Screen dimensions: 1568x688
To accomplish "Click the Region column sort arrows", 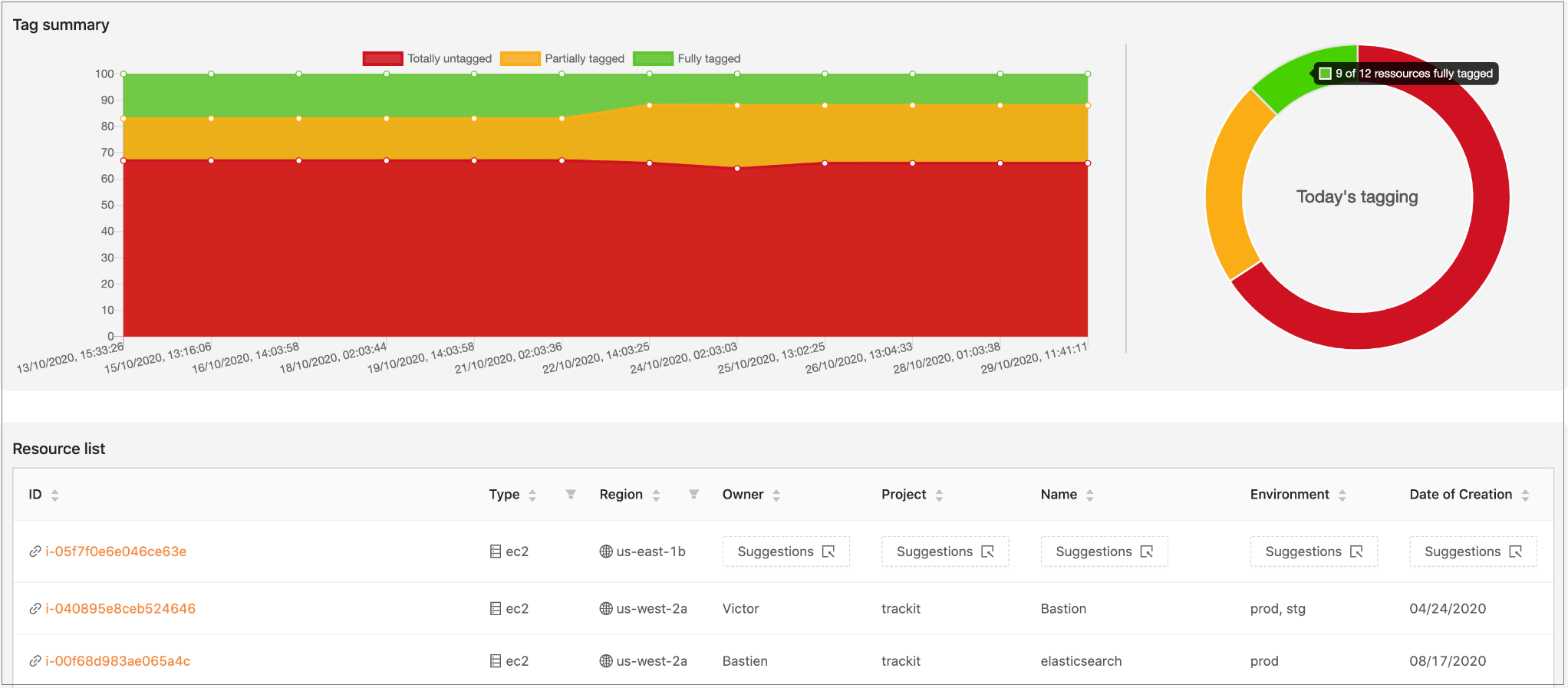I will (x=656, y=495).
